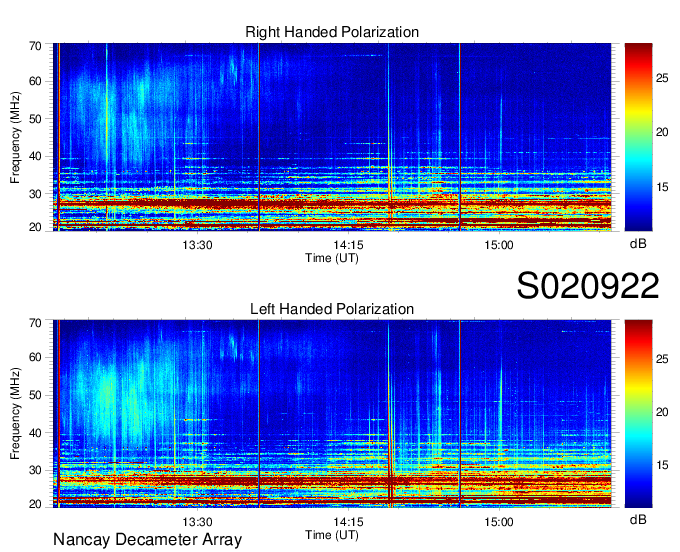
Task: Click the S020922 identifier label
Action: point(588,286)
